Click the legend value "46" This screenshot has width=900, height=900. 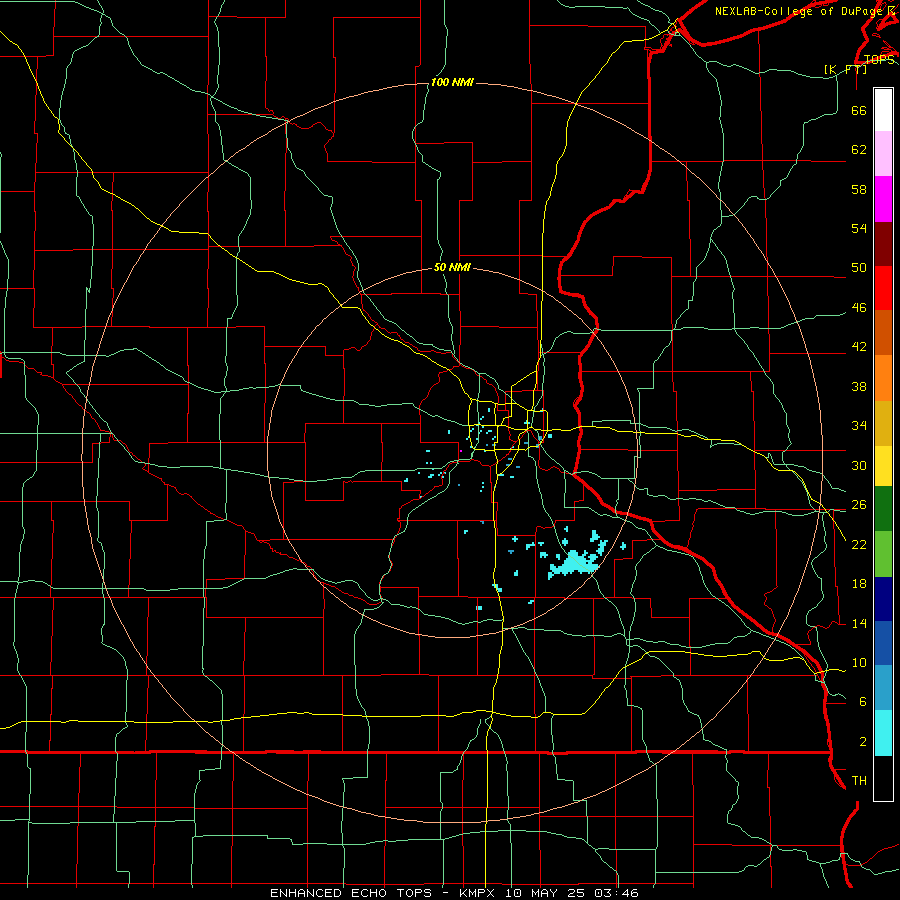[859, 307]
